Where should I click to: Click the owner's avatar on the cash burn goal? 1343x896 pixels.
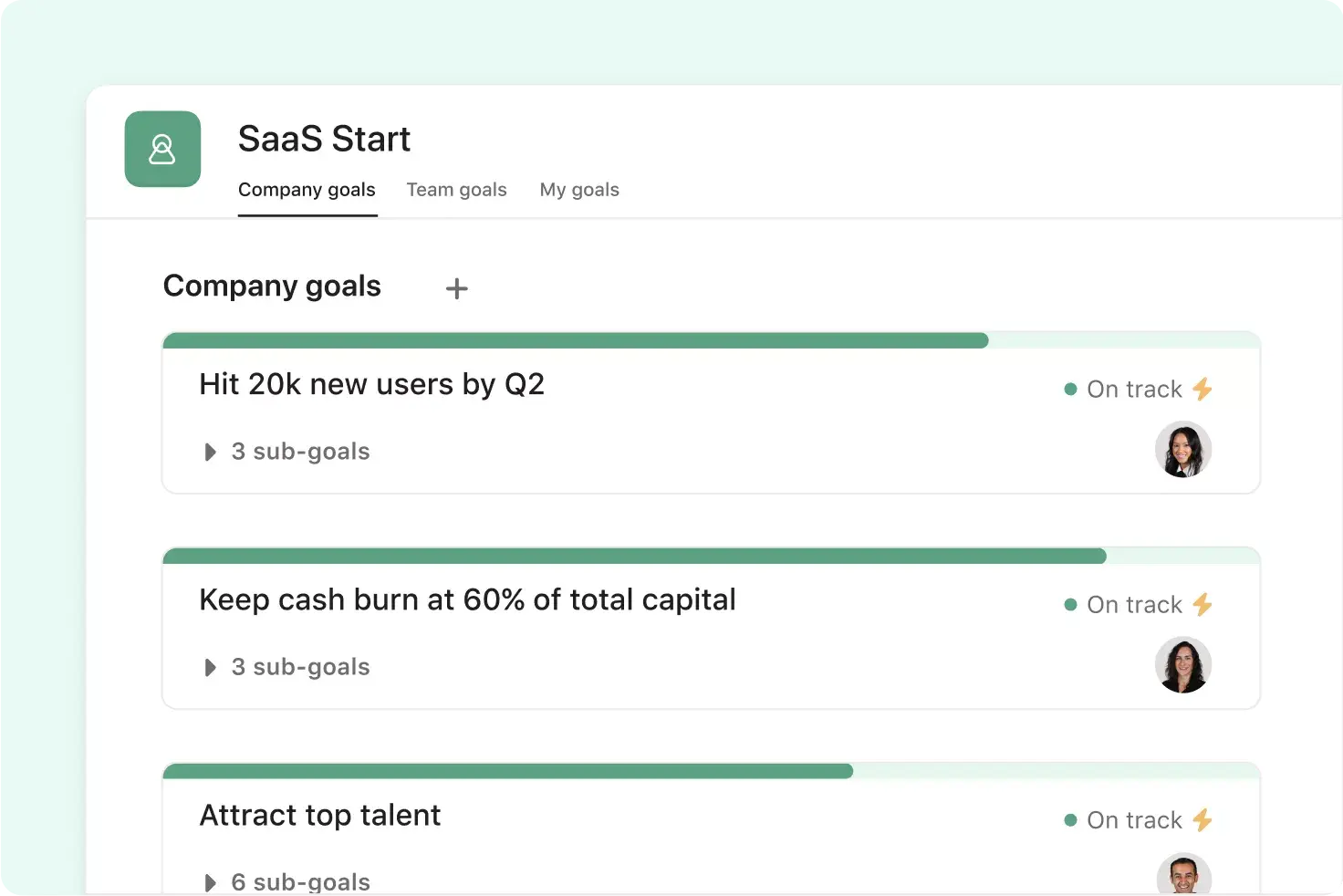(x=1183, y=666)
